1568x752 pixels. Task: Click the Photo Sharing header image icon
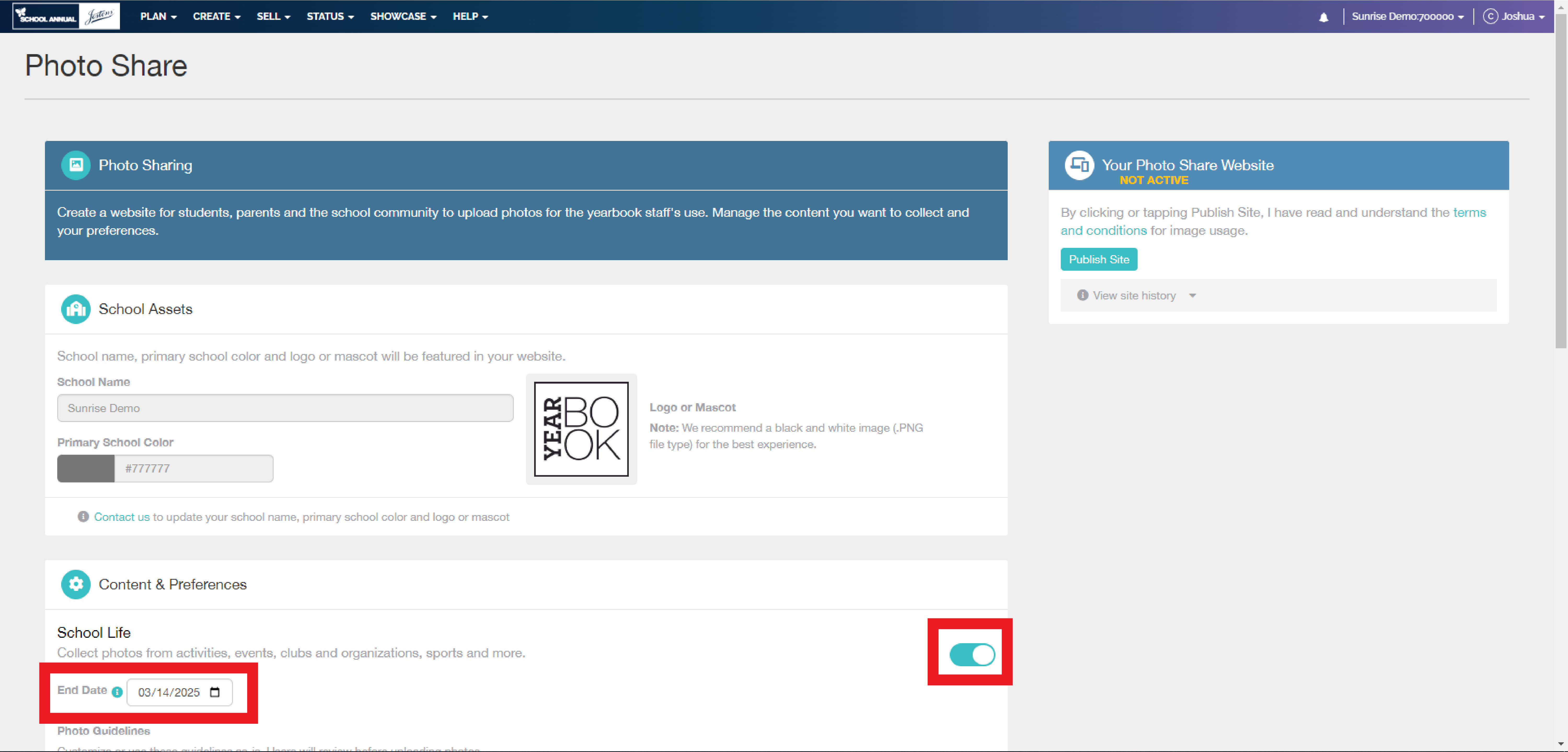76,165
